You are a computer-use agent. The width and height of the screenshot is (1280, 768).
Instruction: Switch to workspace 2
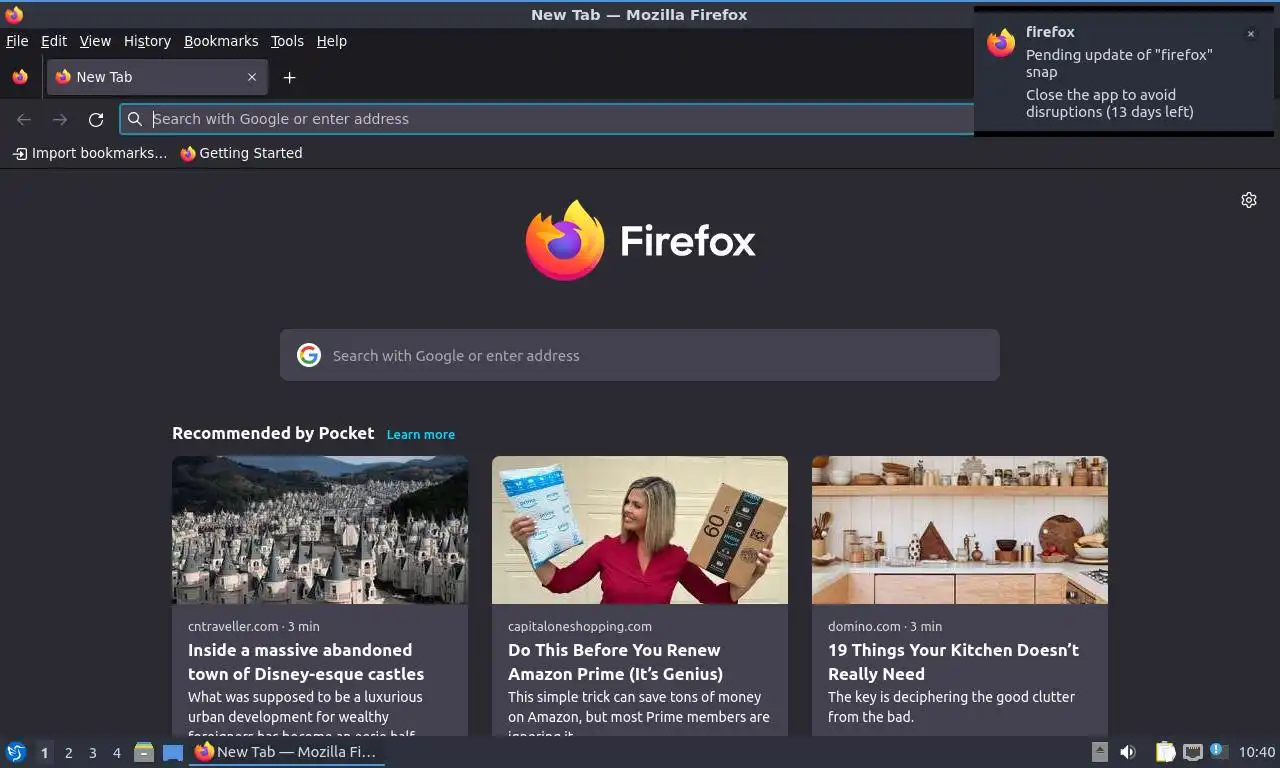pos(68,753)
